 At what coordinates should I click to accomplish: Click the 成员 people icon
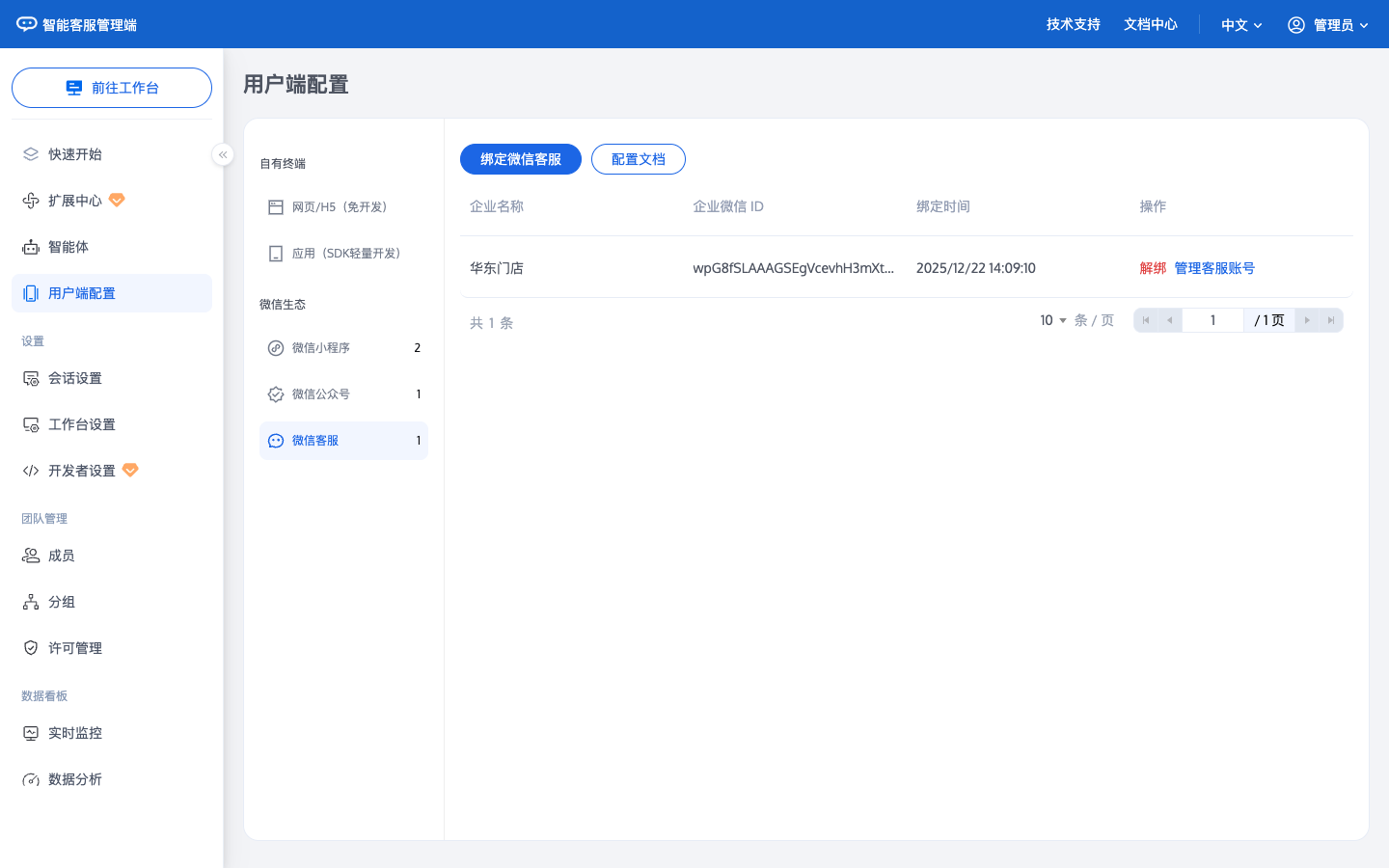(x=31, y=556)
